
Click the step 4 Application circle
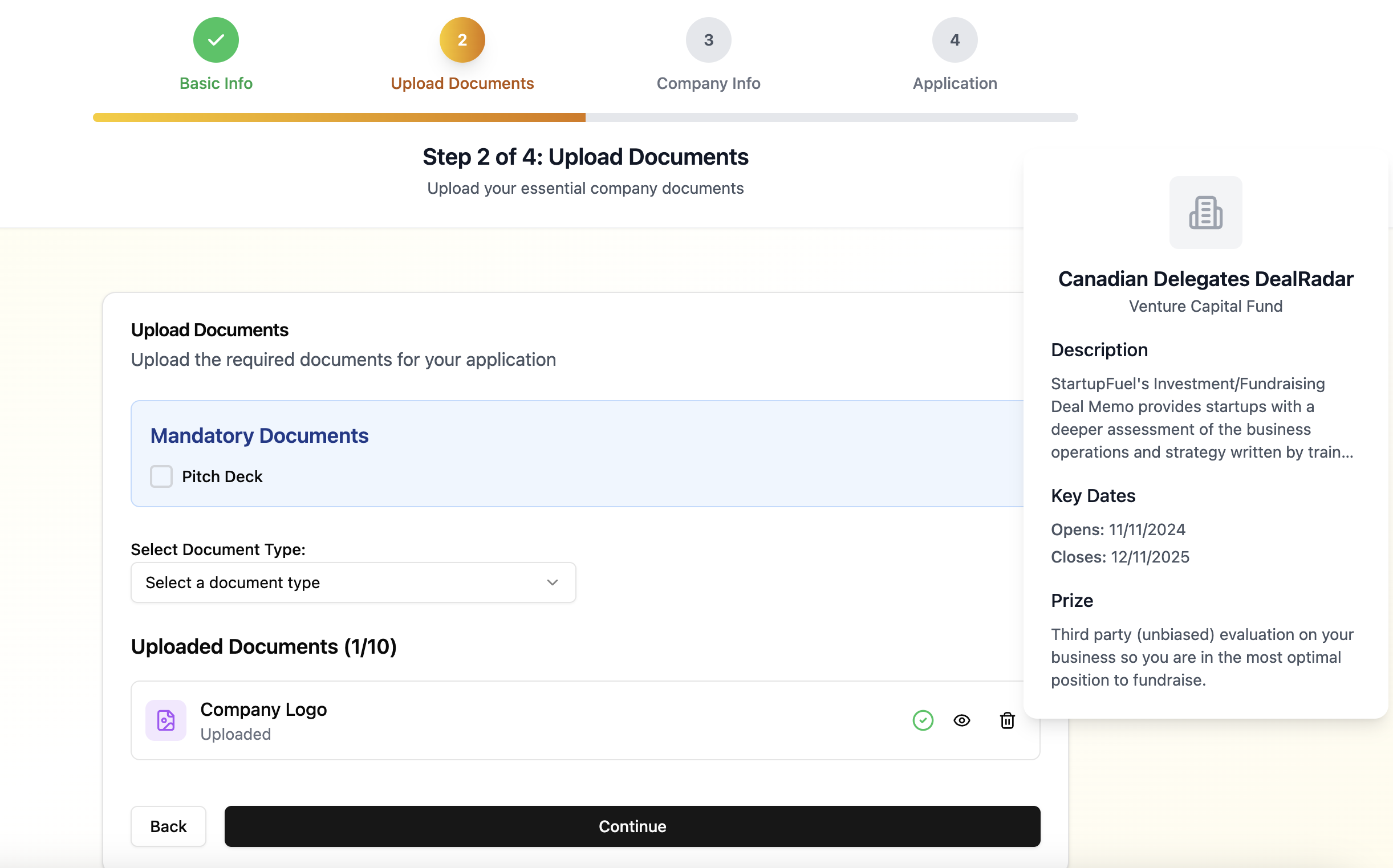click(x=955, y=40)
